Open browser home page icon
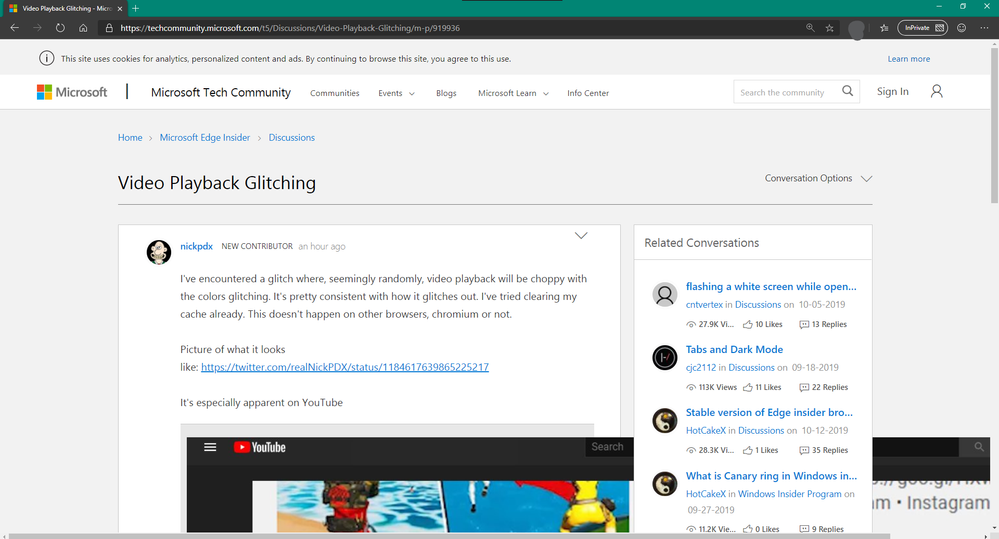Screen dimensions: 999x539 (83, 28)
